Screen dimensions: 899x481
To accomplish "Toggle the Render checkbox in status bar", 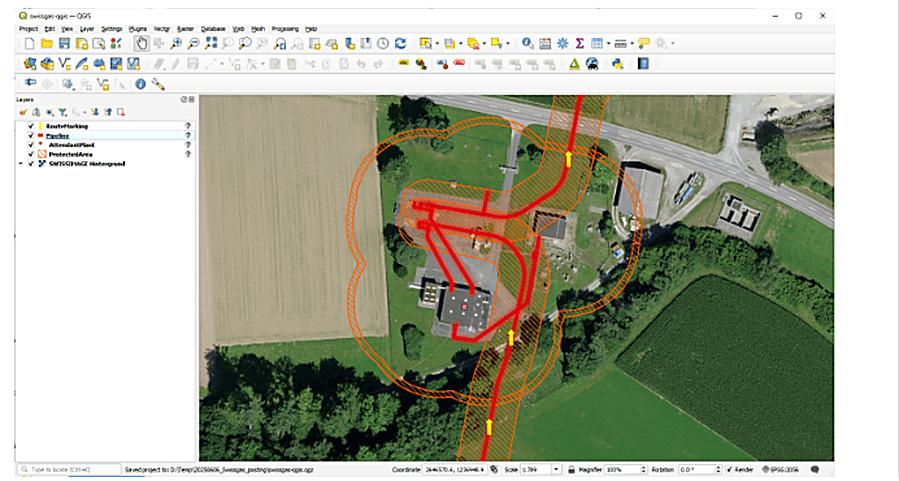I will click(x=729, y=470).
